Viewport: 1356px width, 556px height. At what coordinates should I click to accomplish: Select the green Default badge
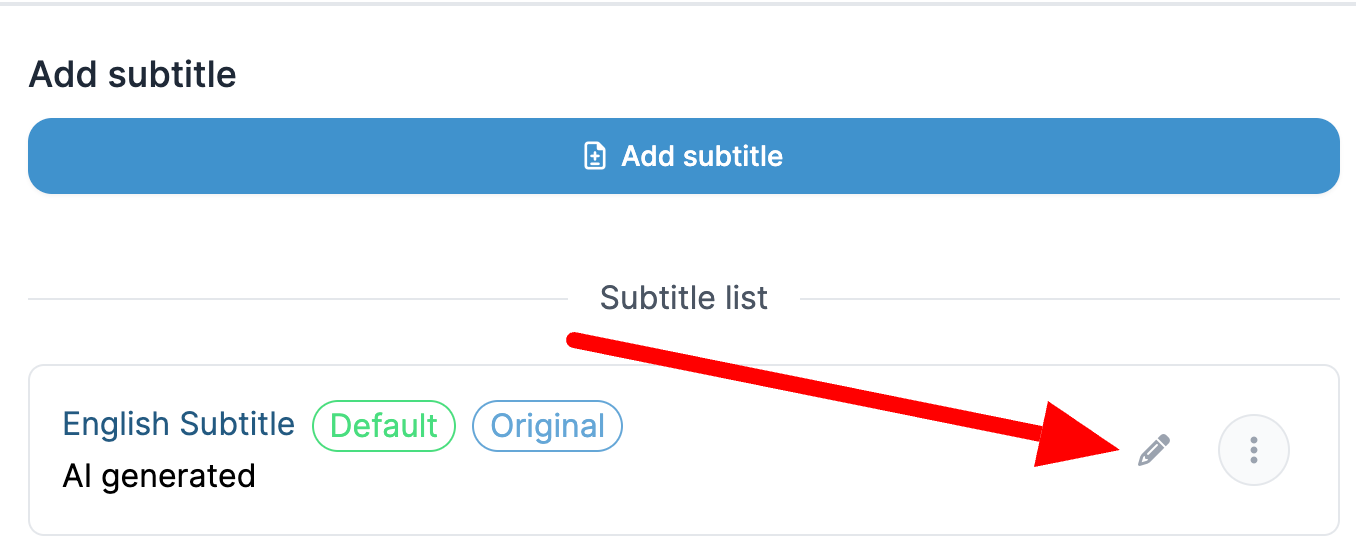384,426
